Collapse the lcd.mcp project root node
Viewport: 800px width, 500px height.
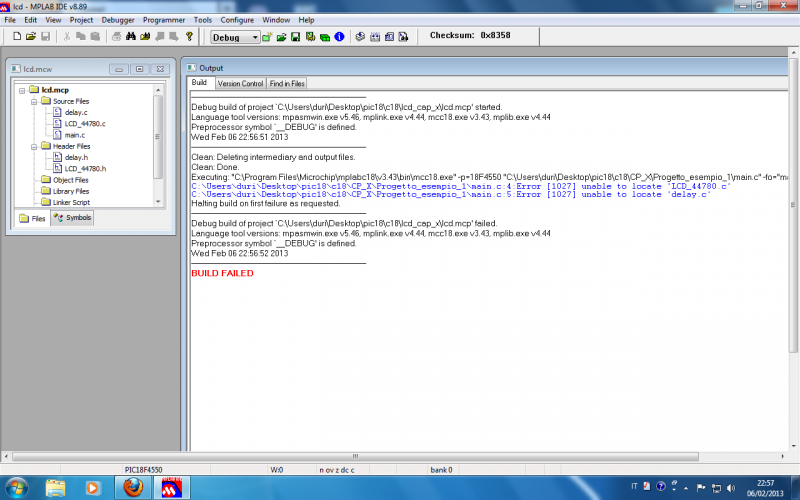click(22, 91)
